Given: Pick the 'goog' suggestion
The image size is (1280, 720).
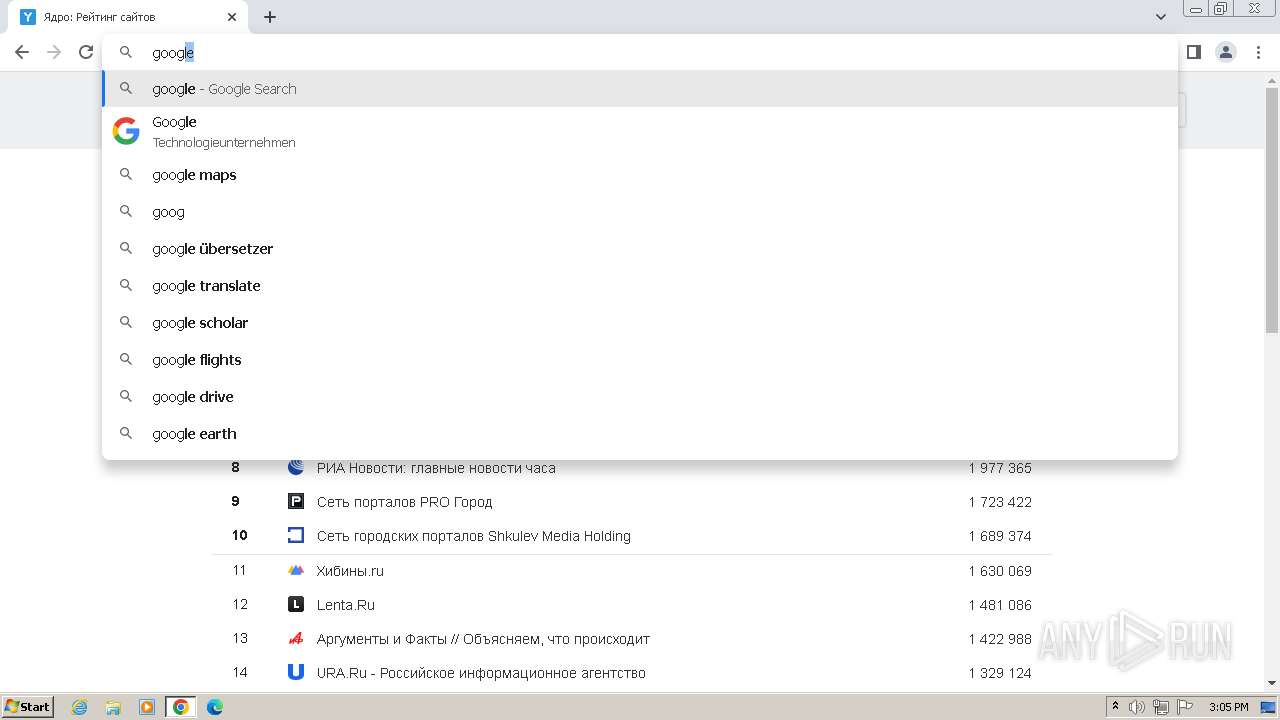Looking at the screenshot, I should coord(640,212).
